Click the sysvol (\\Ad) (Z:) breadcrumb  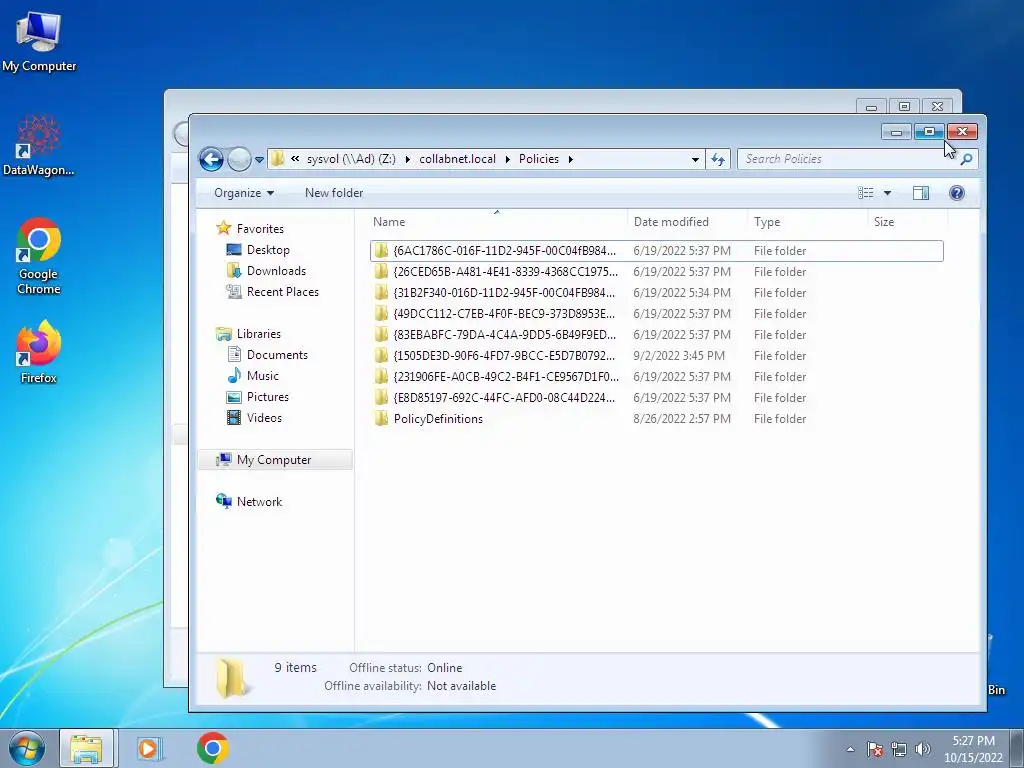(351, 159)
